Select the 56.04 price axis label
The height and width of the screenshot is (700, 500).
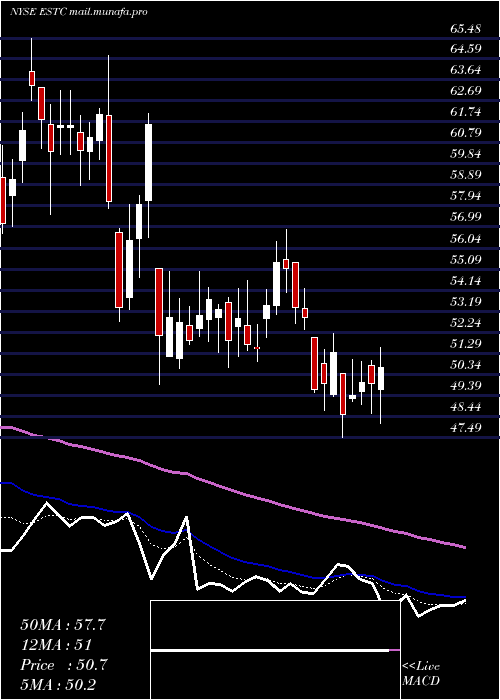(466, 238)
